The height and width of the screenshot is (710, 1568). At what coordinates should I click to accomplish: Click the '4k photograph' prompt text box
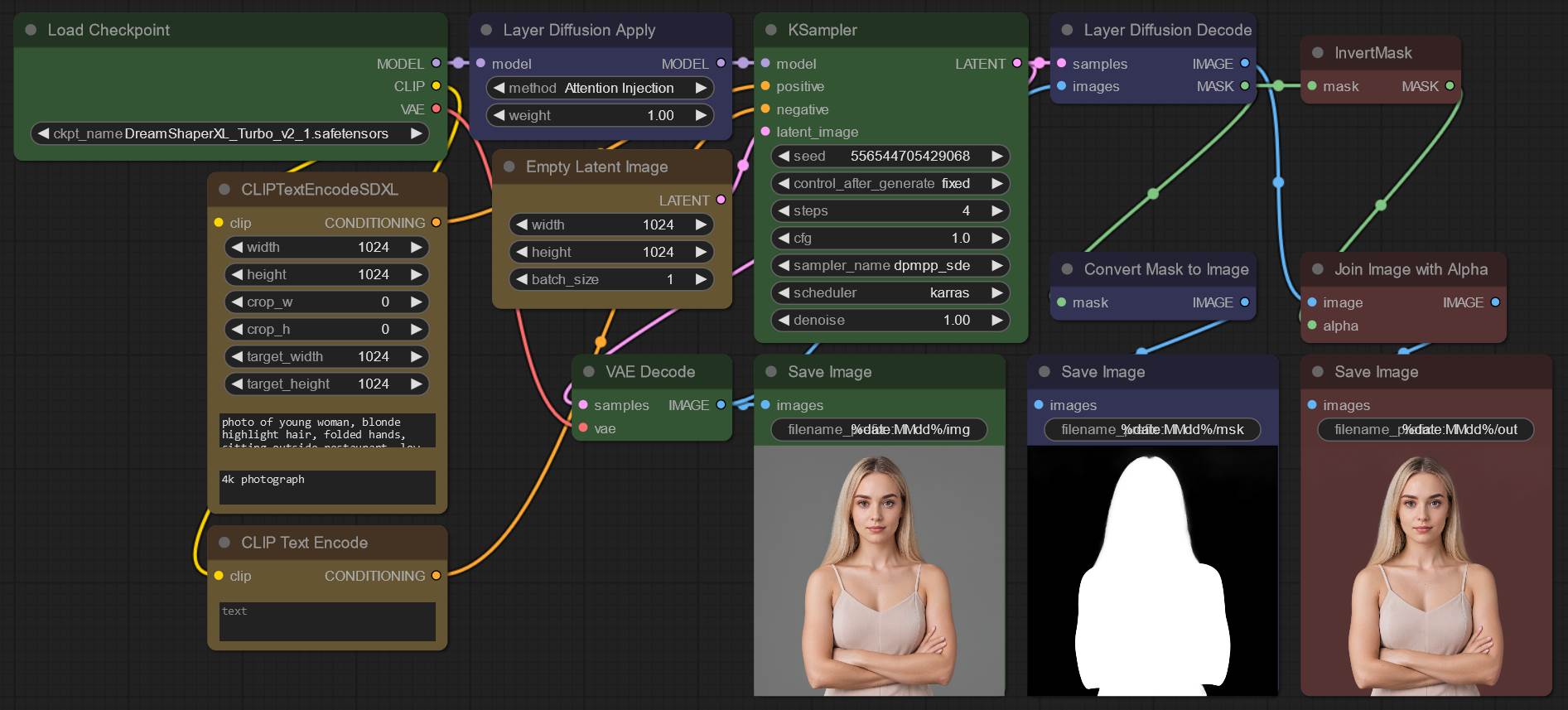tap(327, 487)
